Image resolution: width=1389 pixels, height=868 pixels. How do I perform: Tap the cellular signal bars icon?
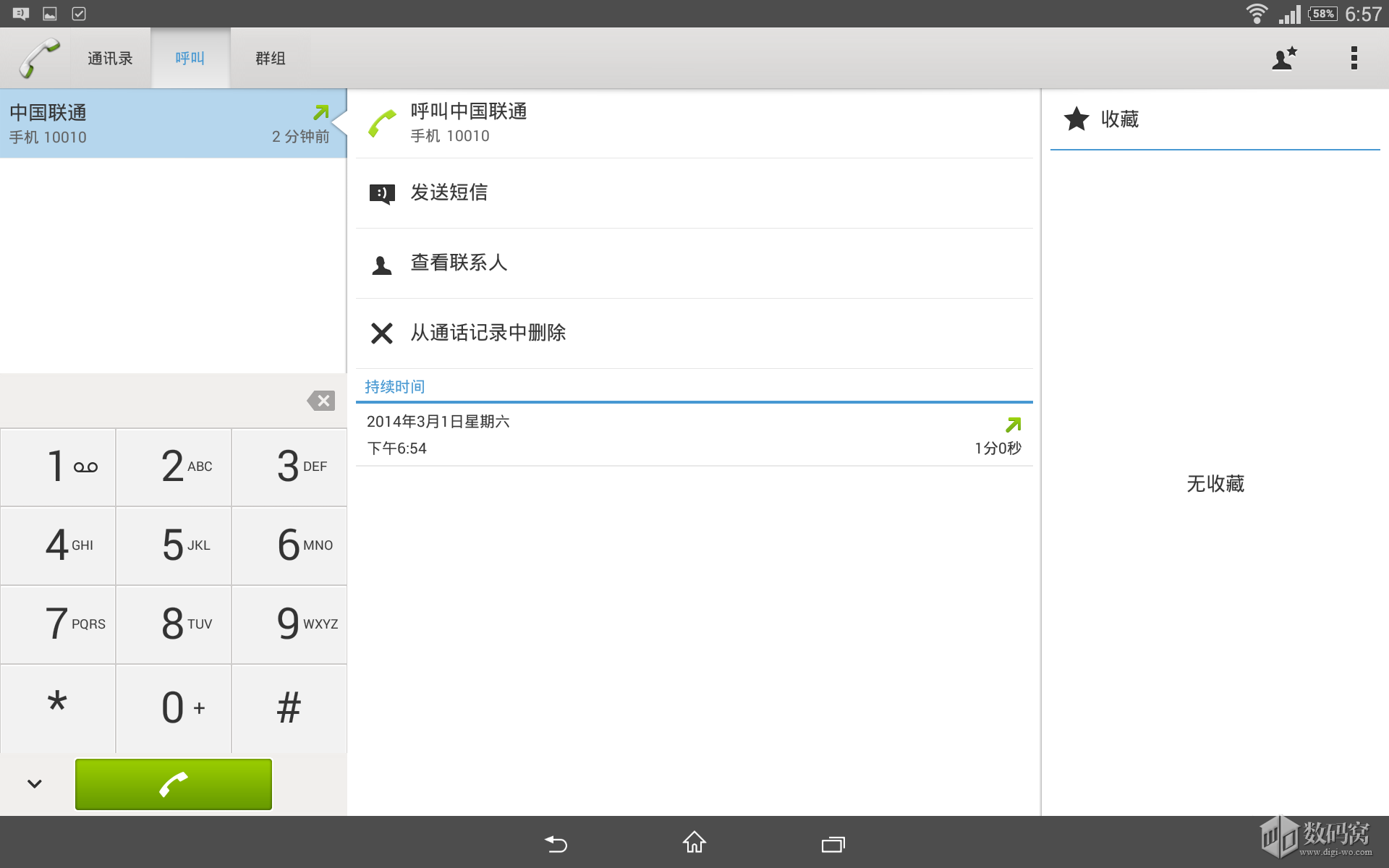(x=1290, y=14)
